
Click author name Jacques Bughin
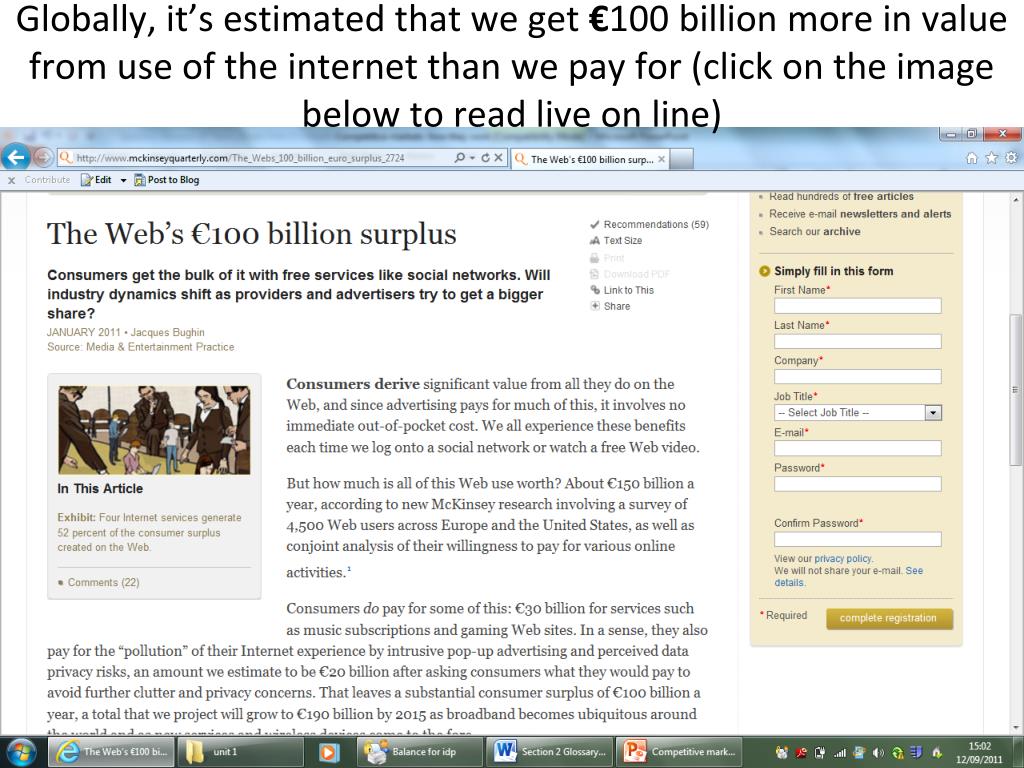pos(168,332)
